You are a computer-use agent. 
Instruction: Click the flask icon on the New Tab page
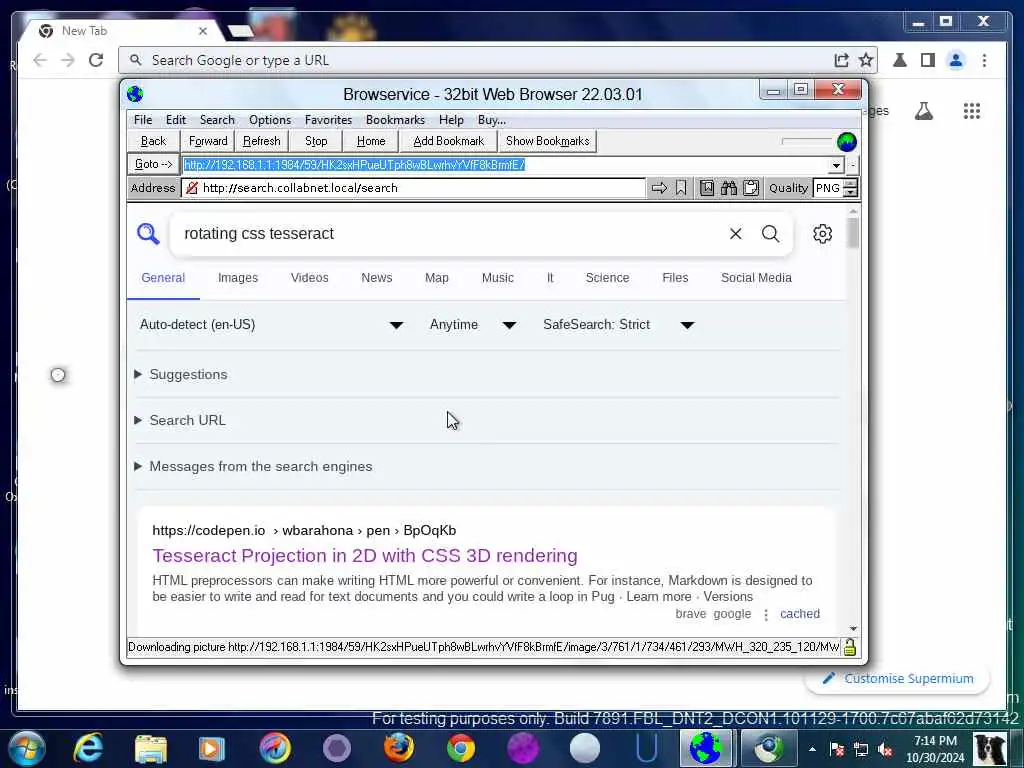click(x=923, y=111)
